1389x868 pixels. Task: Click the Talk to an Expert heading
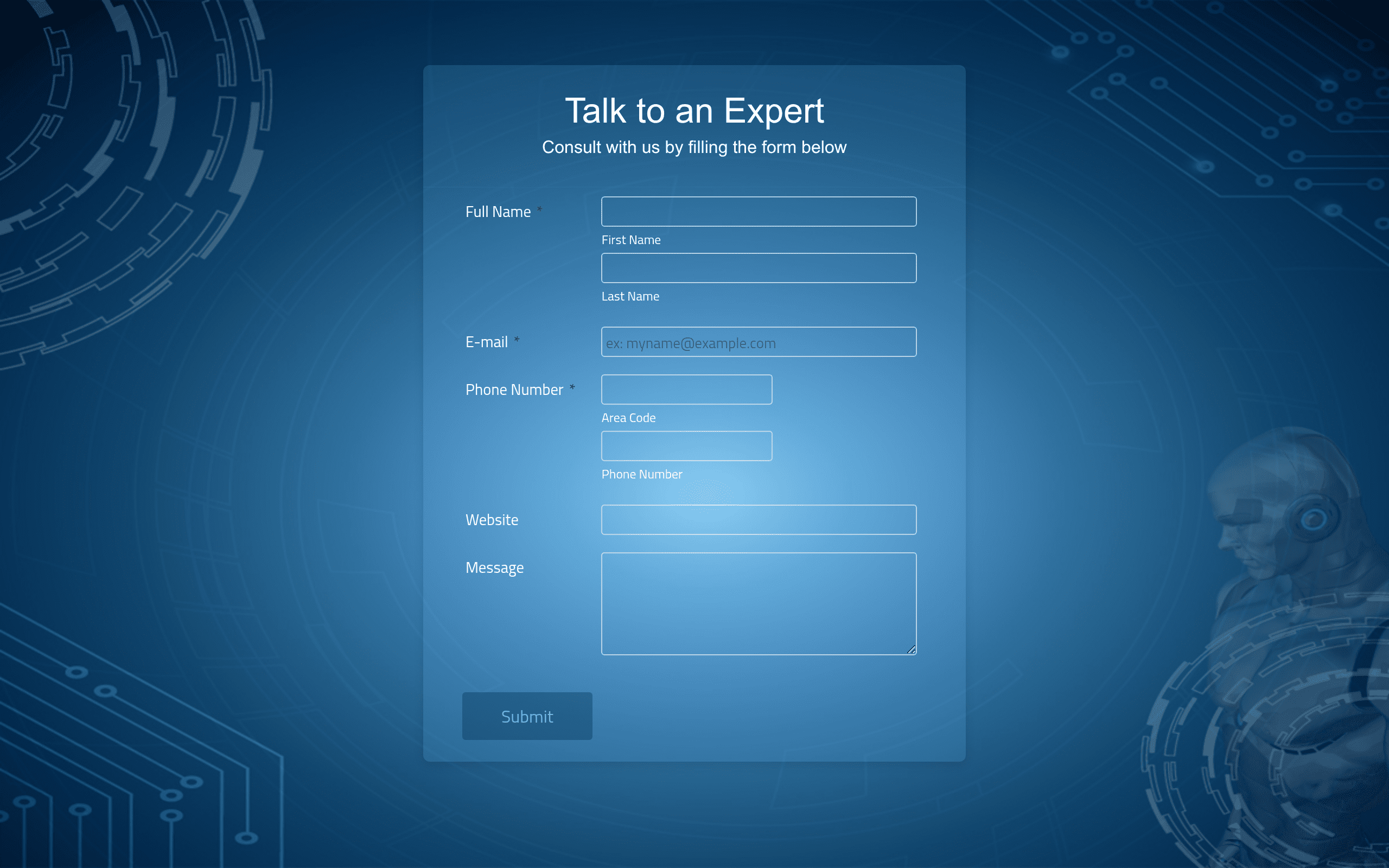pos(694,110)
